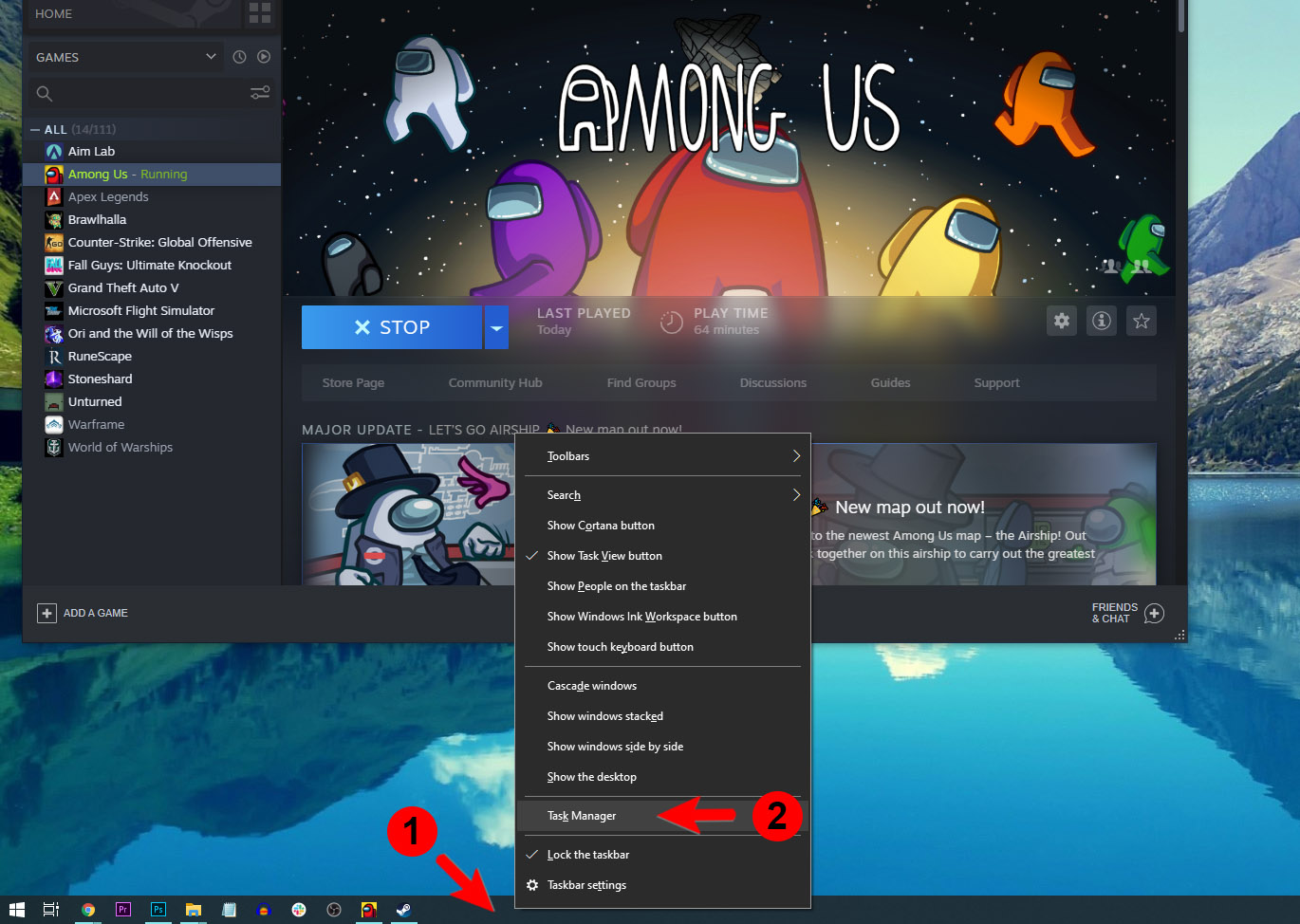Toggle Lock the taskbar option
This screenshot has width=1300, height=924.
click(x=588, y=854)
